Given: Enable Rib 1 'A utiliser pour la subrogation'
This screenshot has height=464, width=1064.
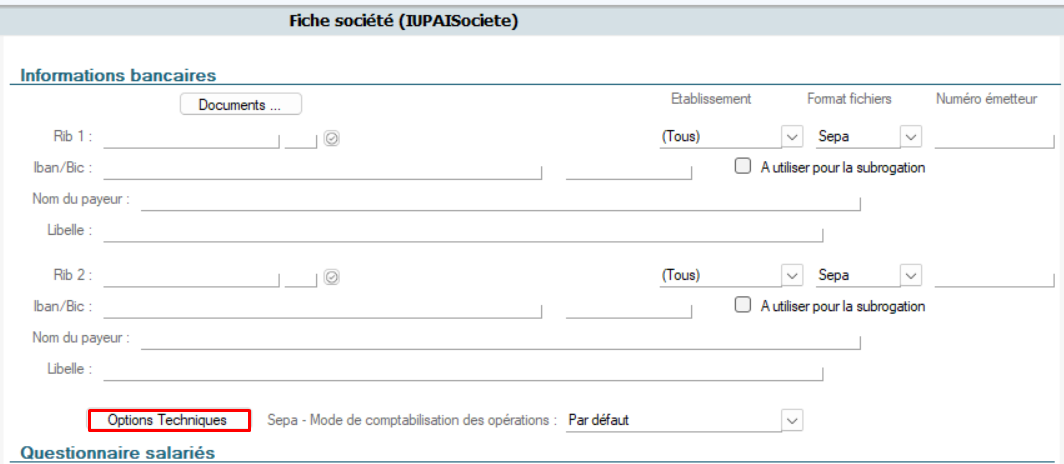Looking at the screenshot, I should click(x=742, y=167).
